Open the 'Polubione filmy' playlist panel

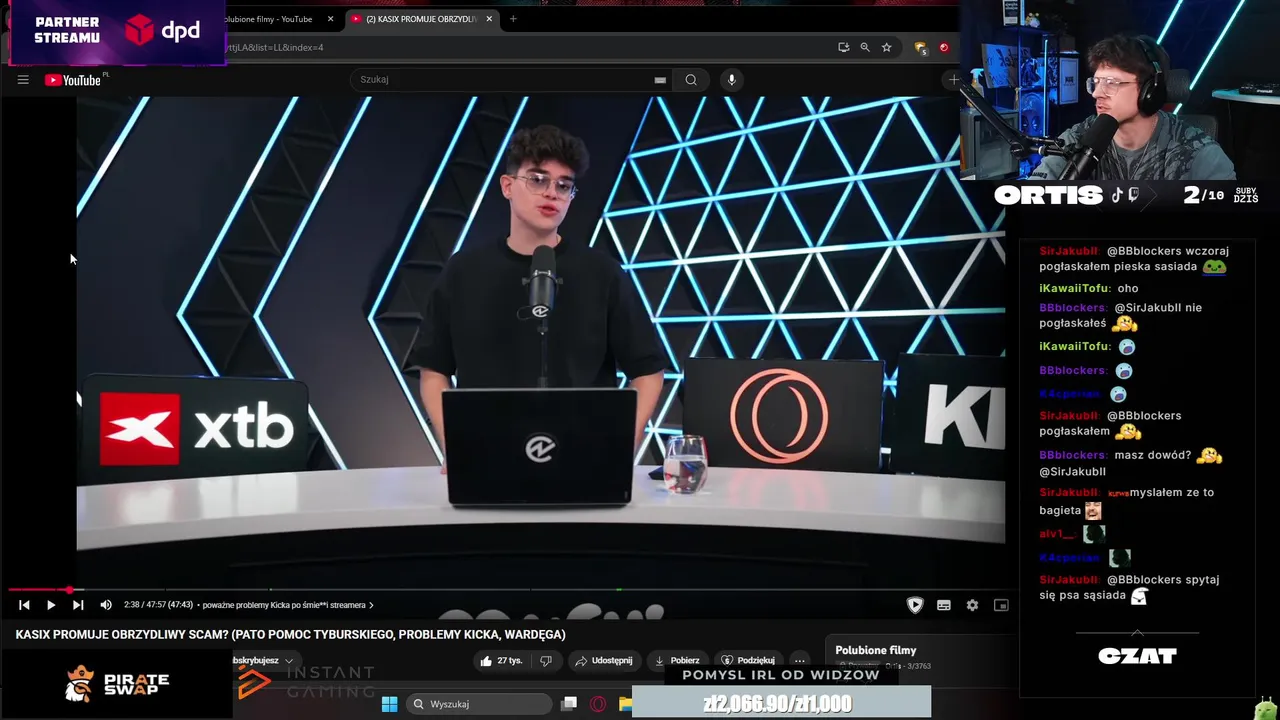click(x=876, y=651)
